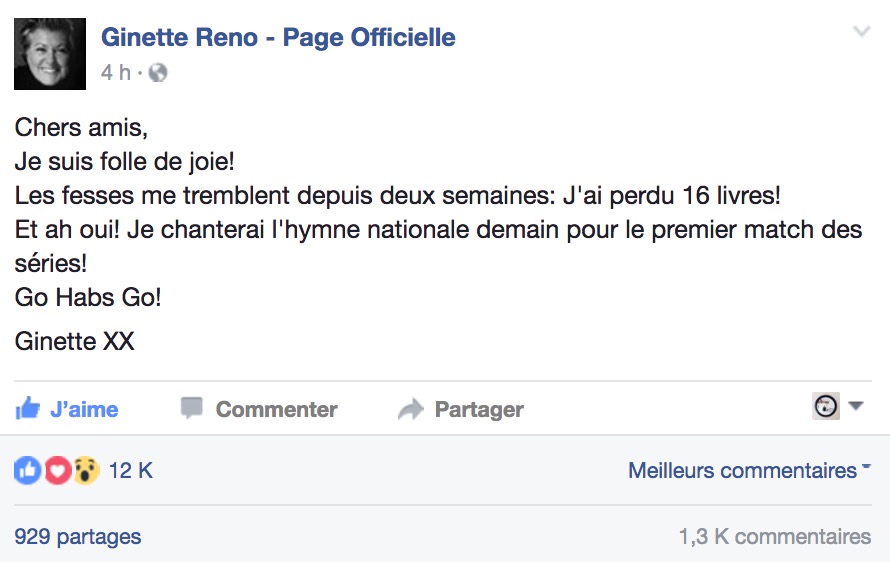Toggle the J'aime like label

click(85, 409)
